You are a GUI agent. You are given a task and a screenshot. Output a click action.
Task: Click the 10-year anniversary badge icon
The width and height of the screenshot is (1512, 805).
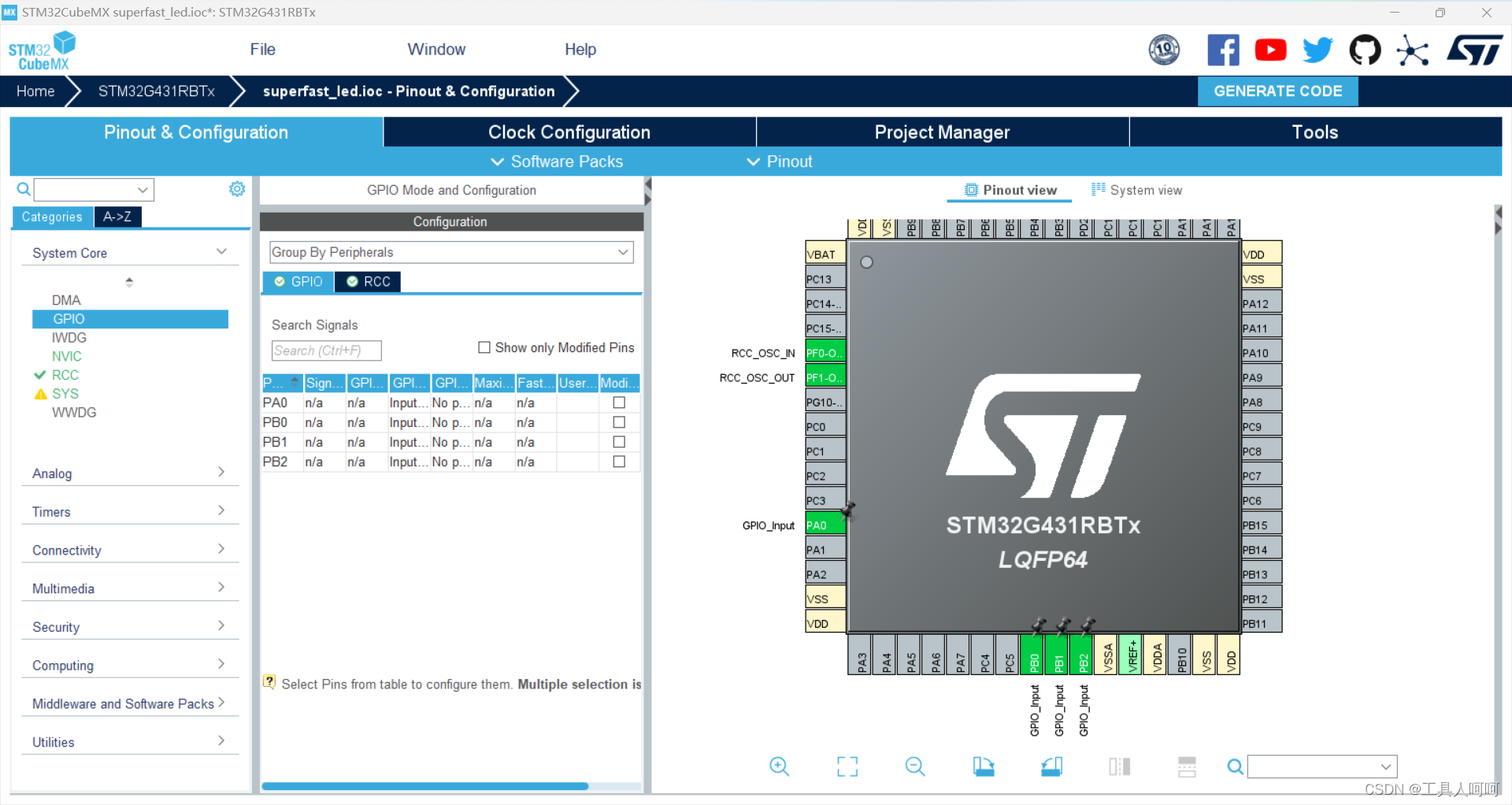(1164, 50)
